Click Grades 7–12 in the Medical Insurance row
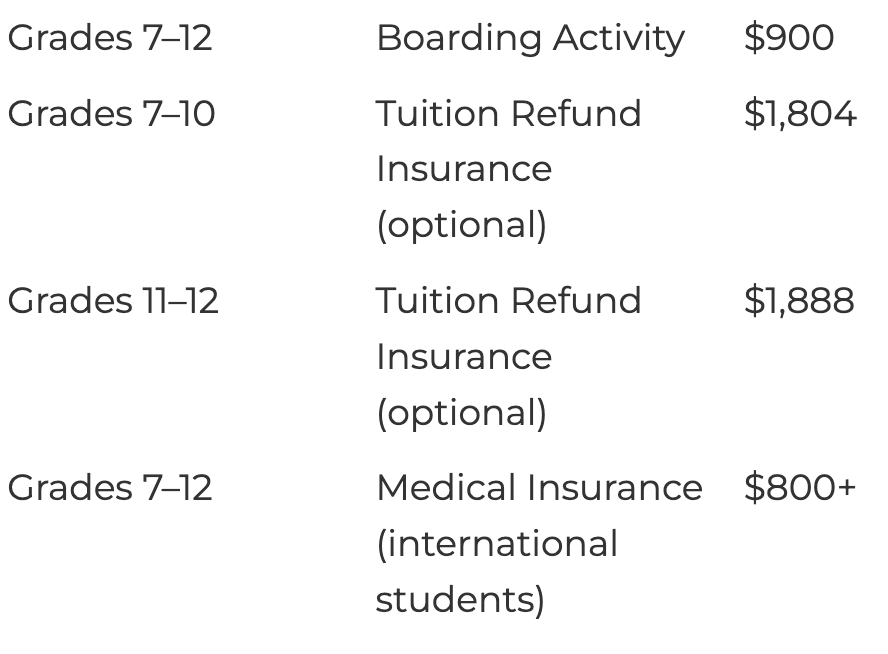 click(110, 488)
